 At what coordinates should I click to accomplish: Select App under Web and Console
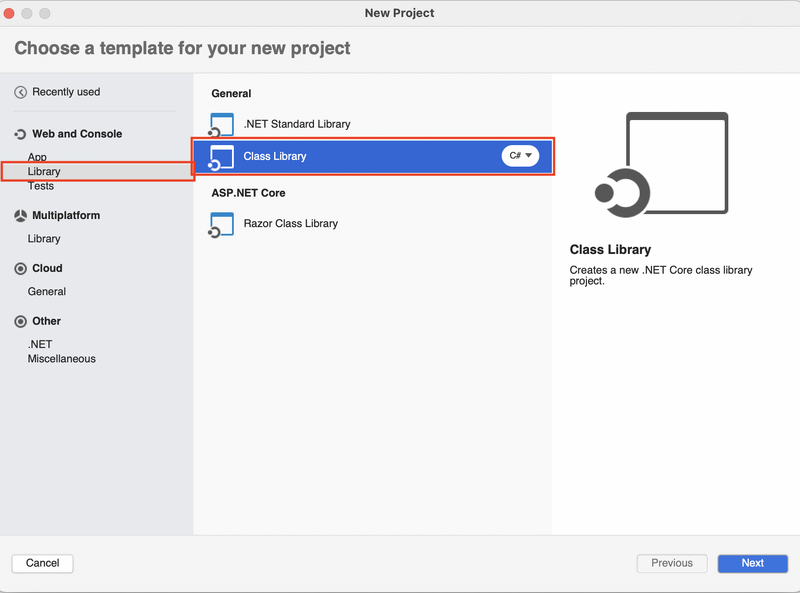tap(37, 157)
